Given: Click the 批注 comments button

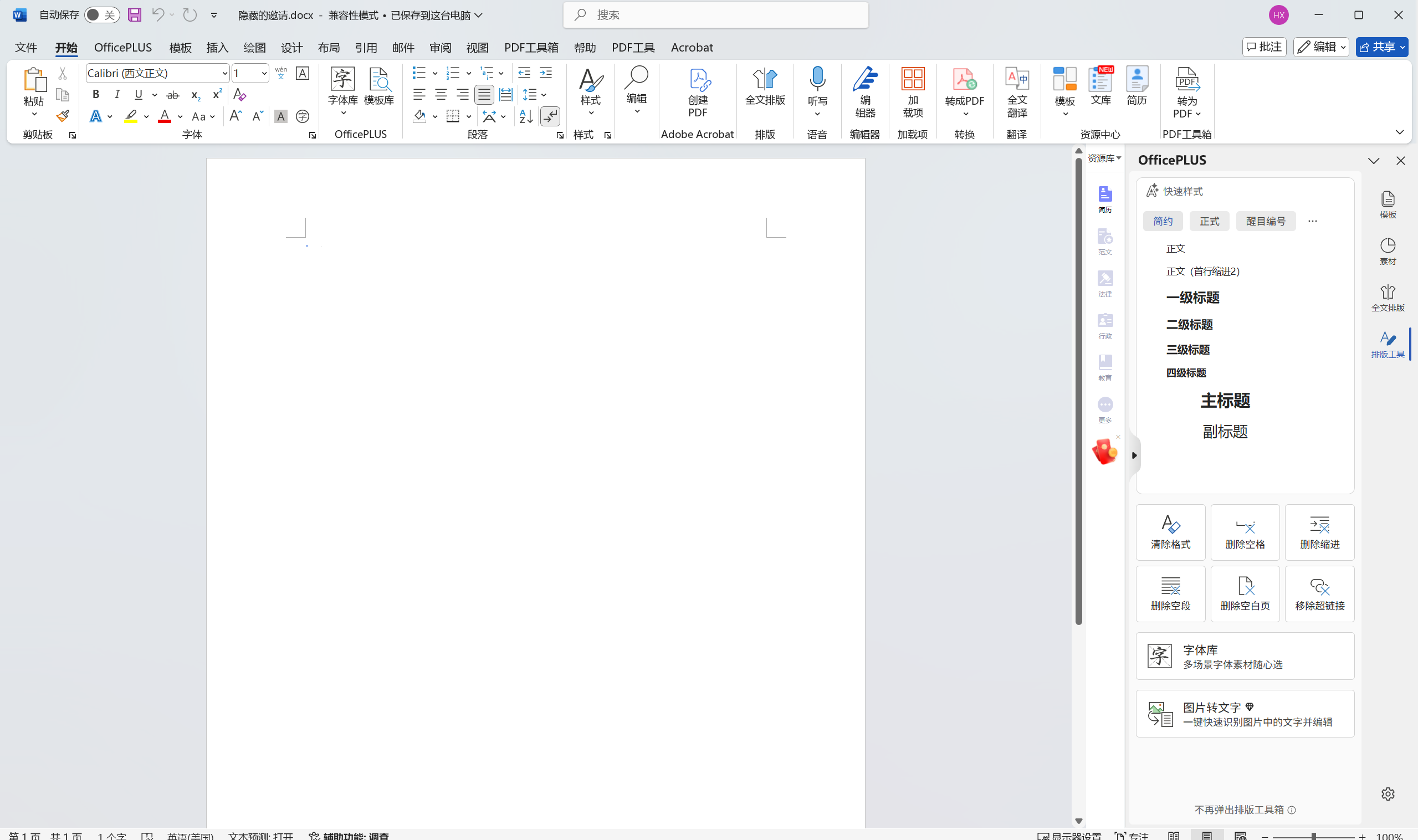Looking at the screenshot, I should [x=1264, y=47].
